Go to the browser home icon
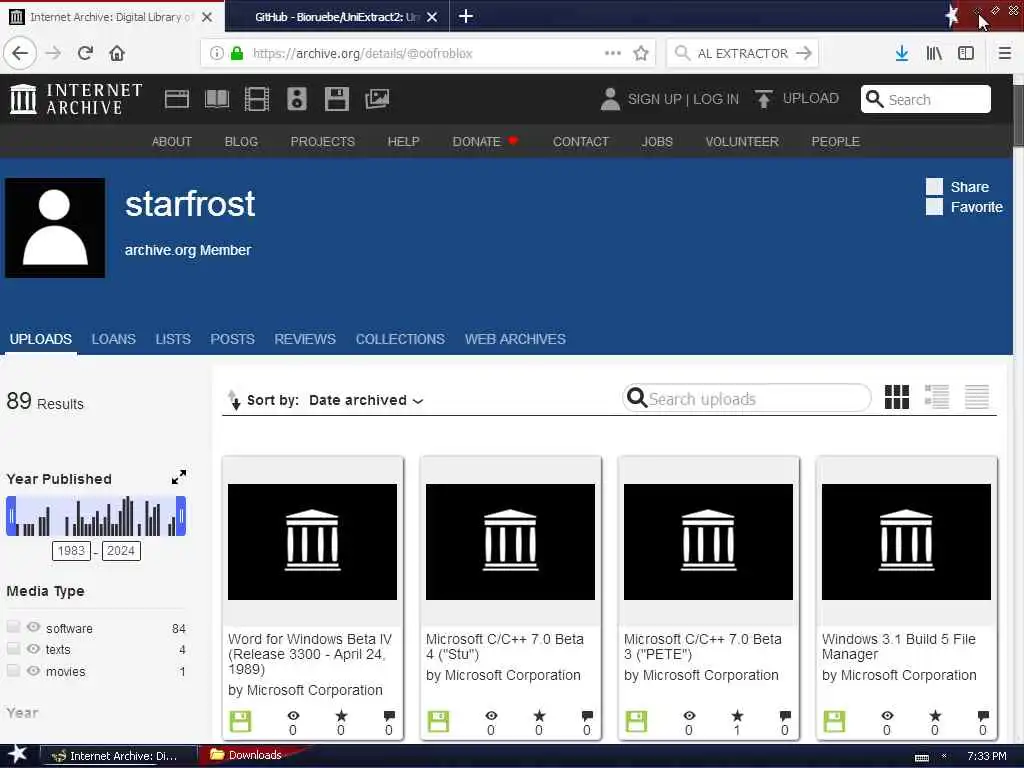 click(x=117, y=53)
